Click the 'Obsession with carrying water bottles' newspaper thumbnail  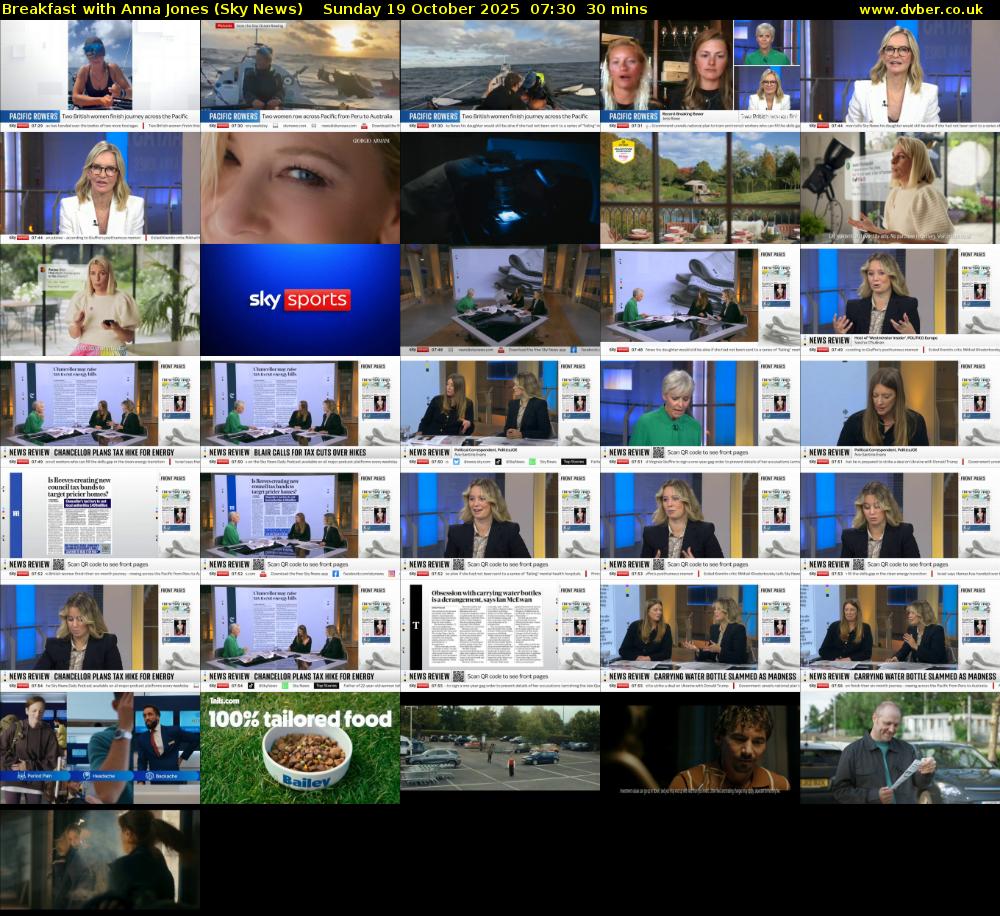[499, 637]
